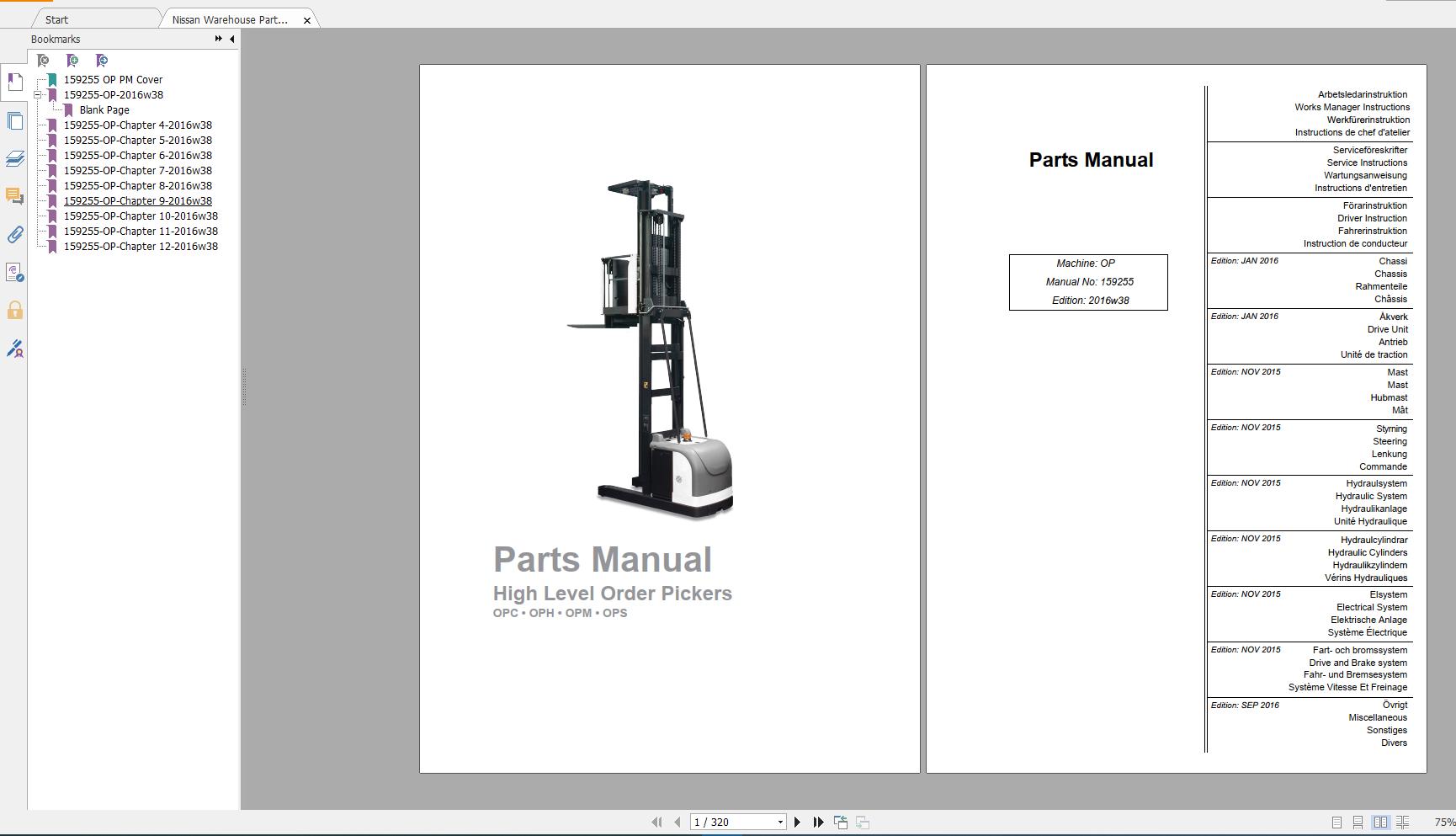Click 'High Level Order Pickers' subtitle
The width and height of the screenshot is (1456, 836).
613,594
